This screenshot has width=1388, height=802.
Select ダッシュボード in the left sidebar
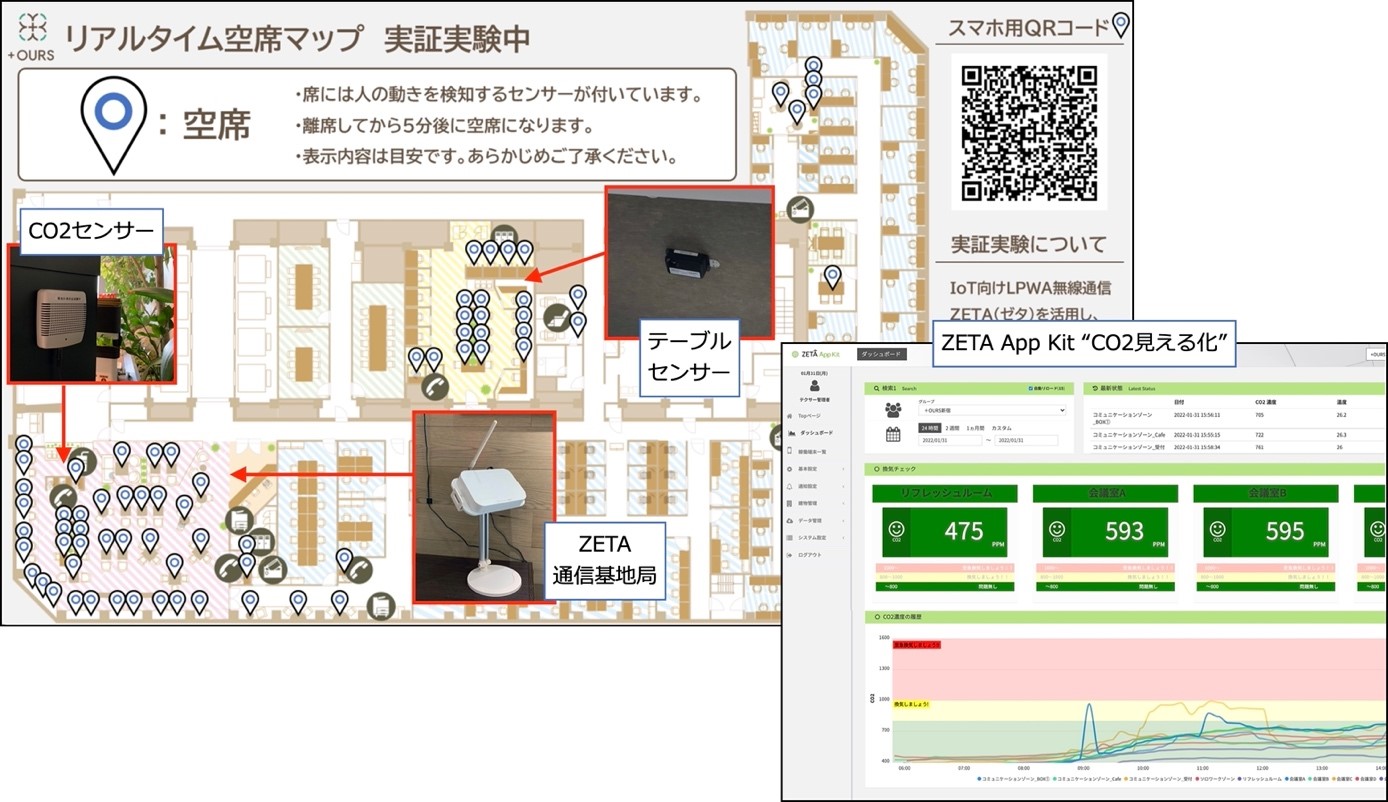[815, 433]
